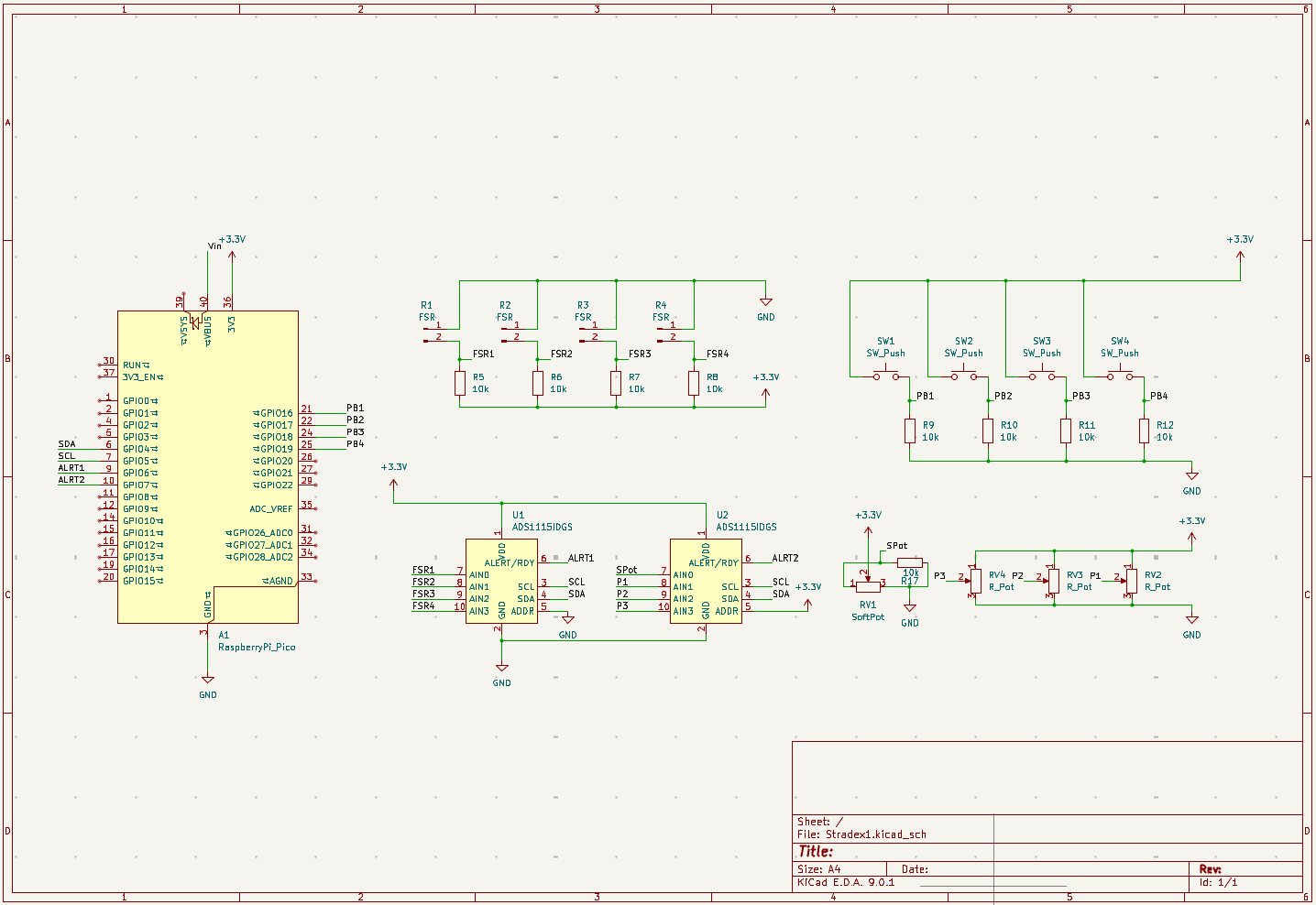
Task: Click the GND power symbol under the Pico
Action: [208, 681]
